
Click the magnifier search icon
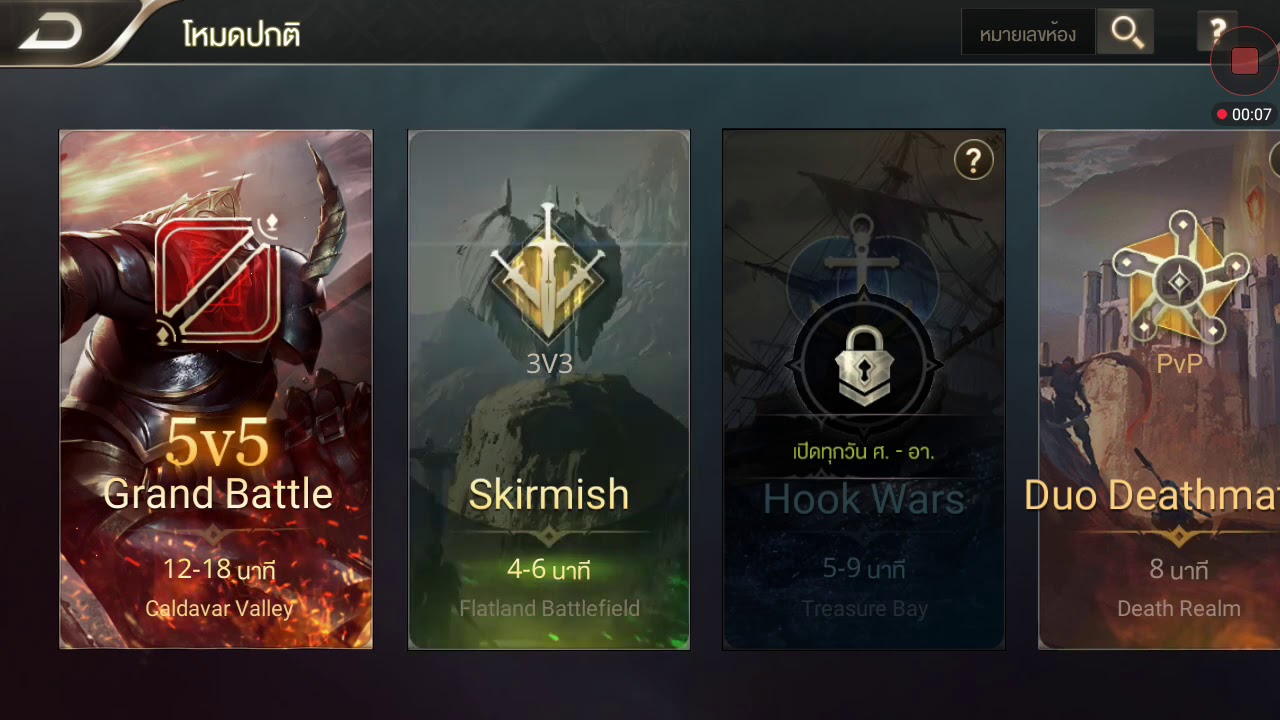pyautogui.click(x=1126, y=32)
